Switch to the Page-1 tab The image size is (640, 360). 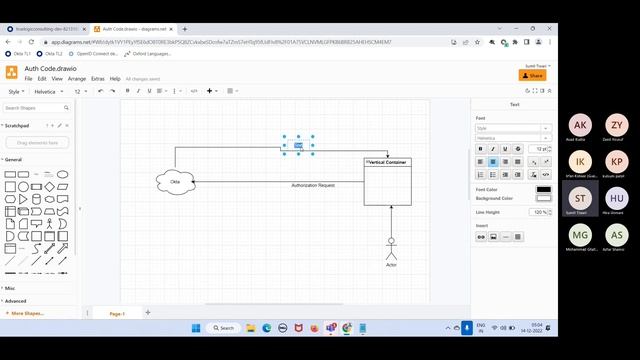click(117, 313)
